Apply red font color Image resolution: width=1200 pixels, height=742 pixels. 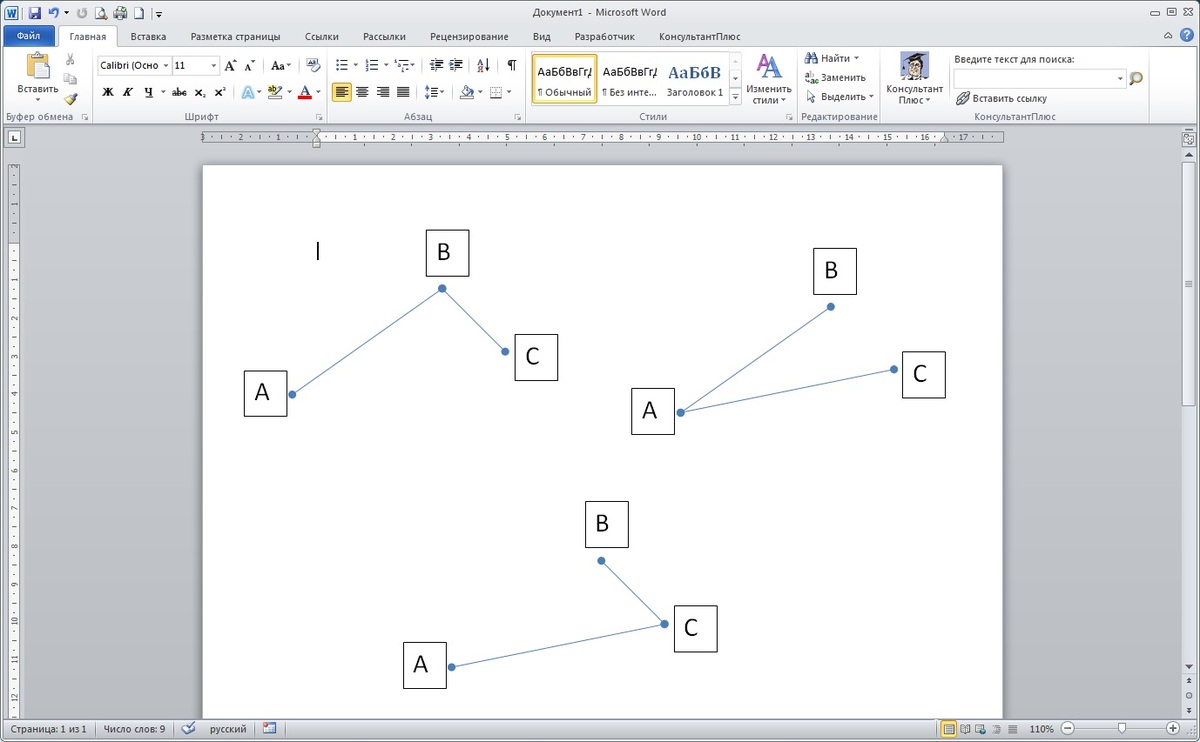tap(305, 92)
